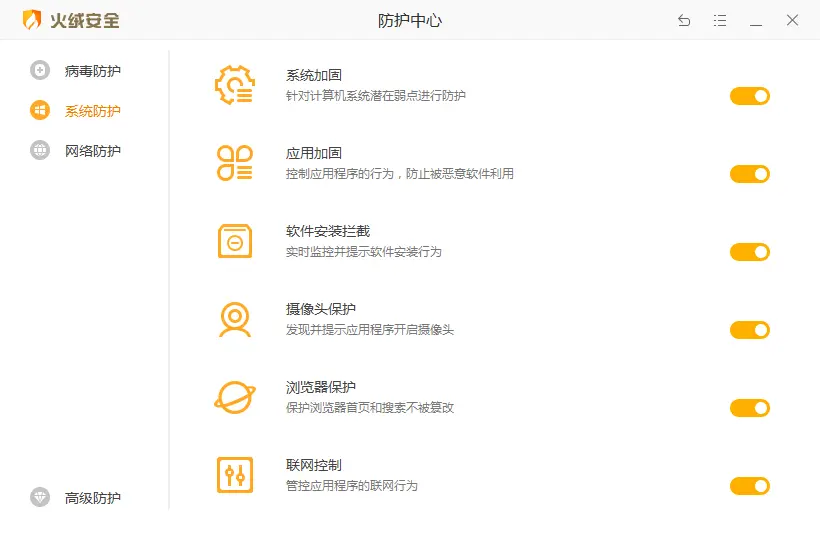820x540 pixels.
Task: Open the hamburger menu in title bar
Action: pos(720,20)
